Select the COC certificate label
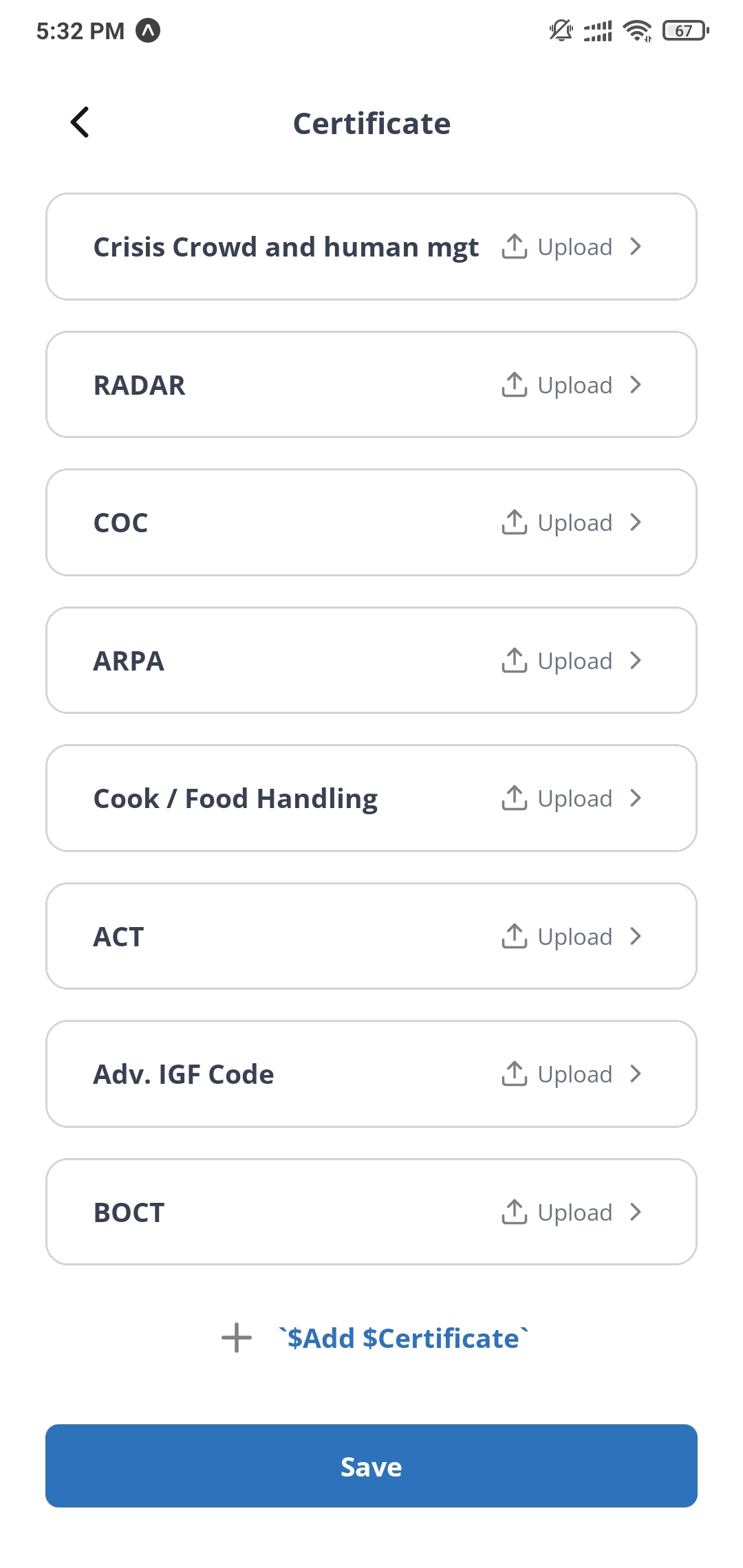The image size is (743, 1568). pos(121,523)
